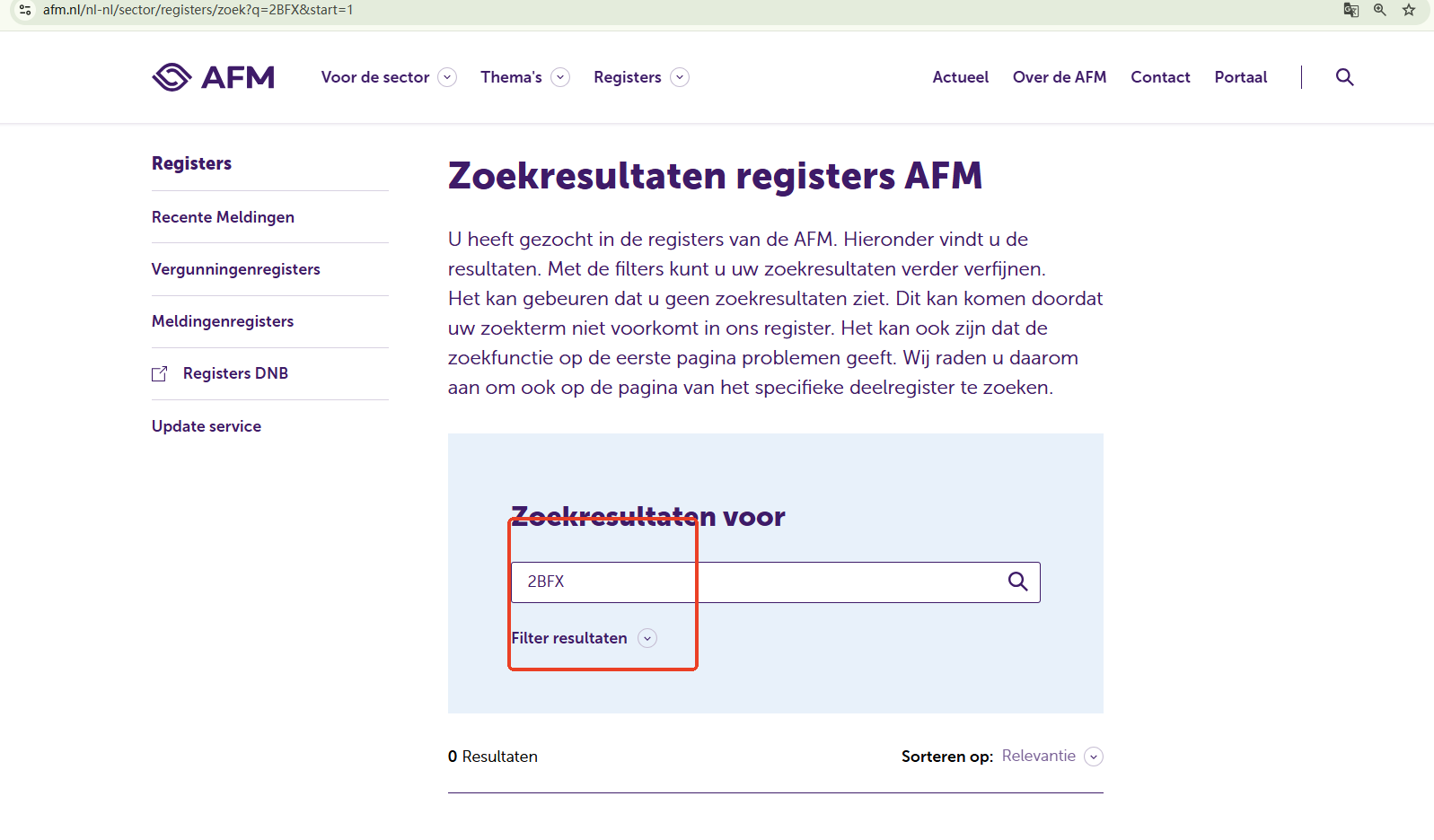The height and width of the screenshot is (840, 1434).
Task: Click the search field containing 2BFX
Action: [754, 582]
